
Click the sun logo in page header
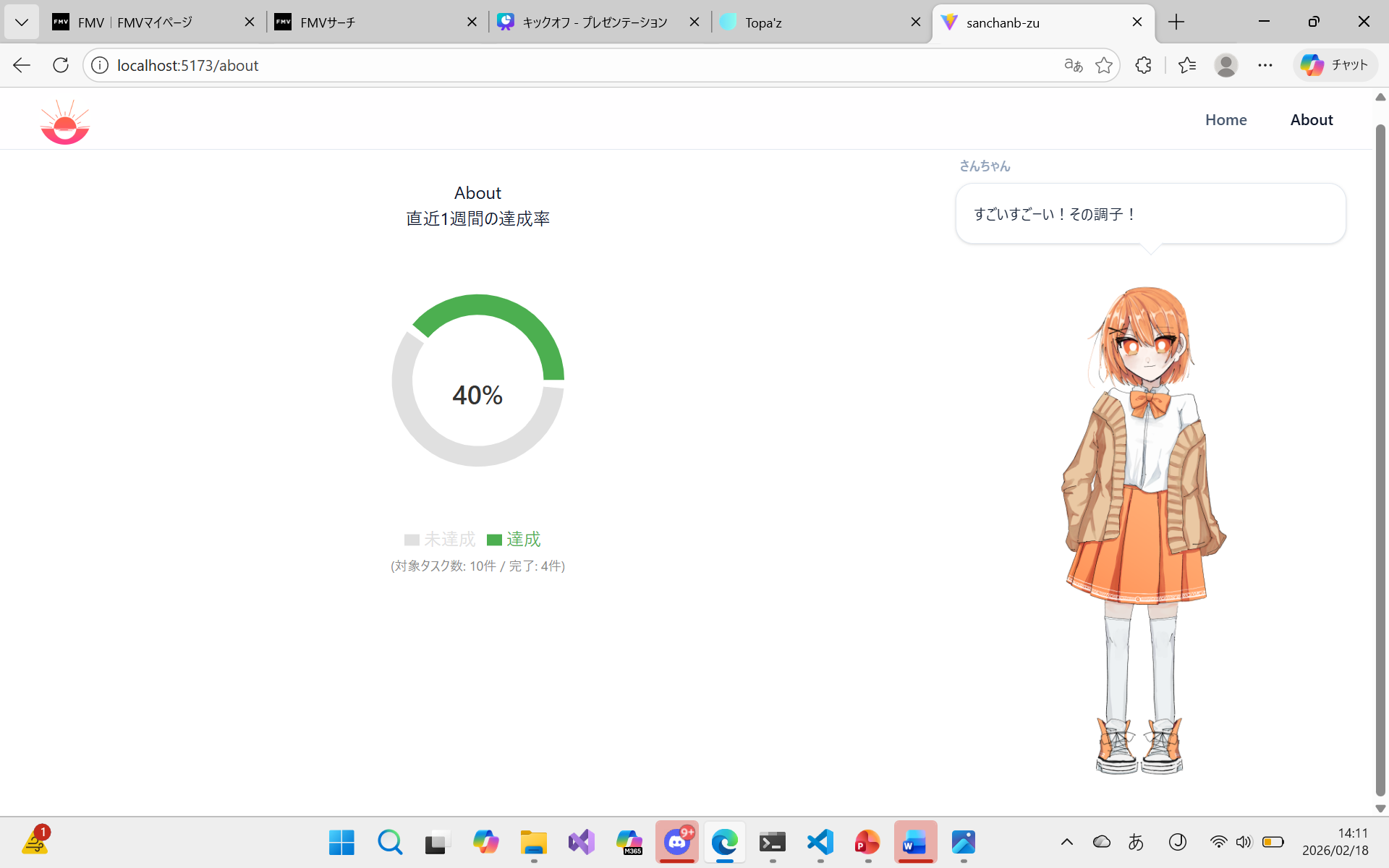(65, 122)
